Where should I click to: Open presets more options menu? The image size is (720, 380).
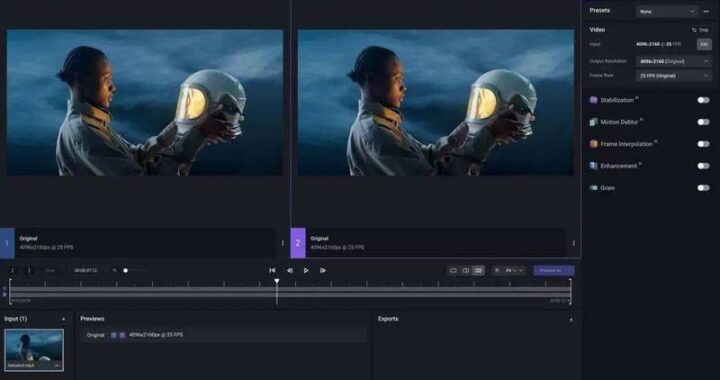coord(706,11)
